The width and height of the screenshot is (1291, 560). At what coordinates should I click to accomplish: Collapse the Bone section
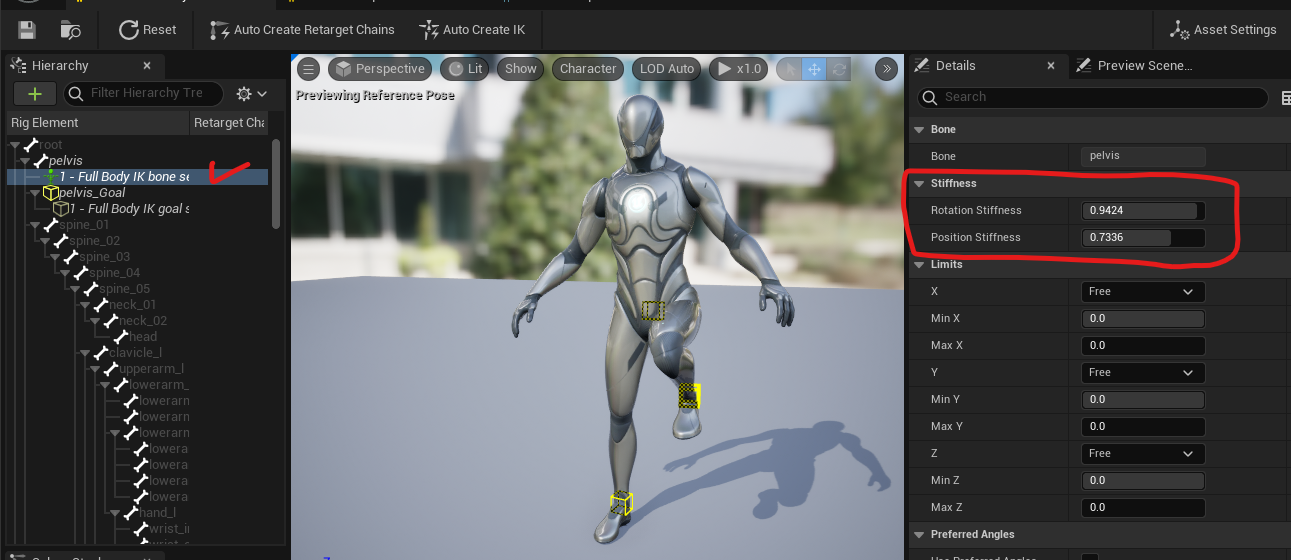click(919, 129)
